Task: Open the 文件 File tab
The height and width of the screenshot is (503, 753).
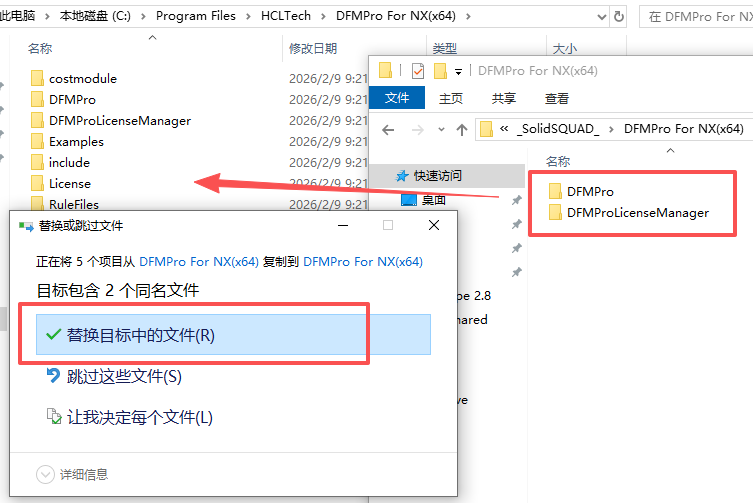Action: (x=397, y=98)
